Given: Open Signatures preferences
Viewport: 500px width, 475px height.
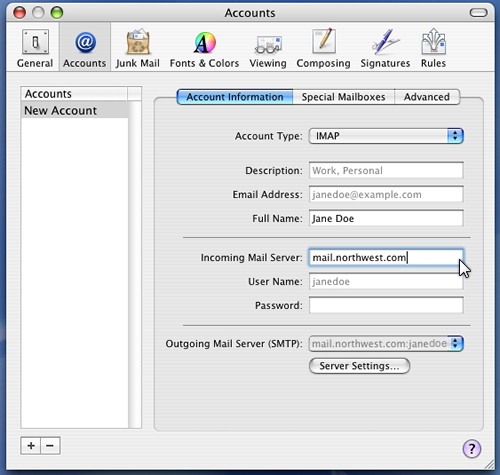Looking at the screenshot, I should [385, 48].
